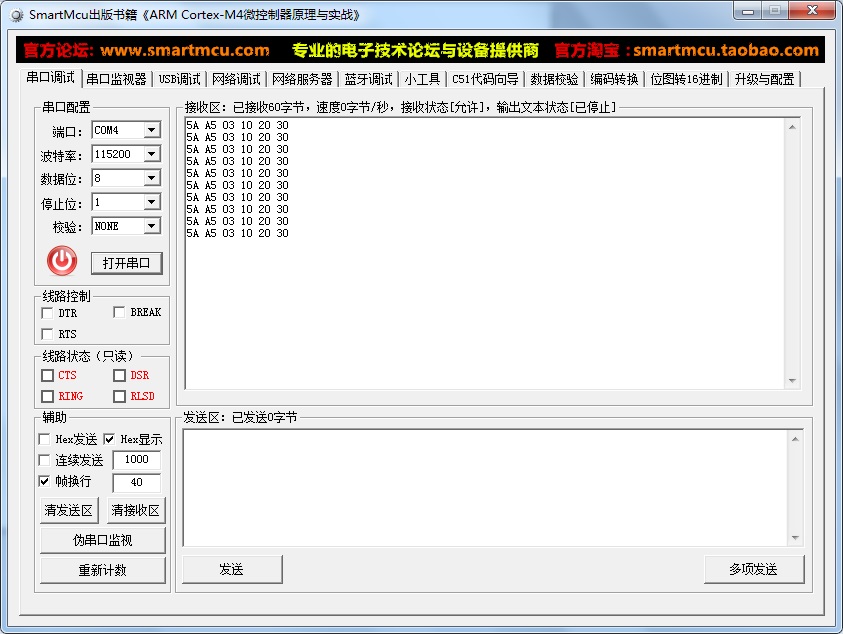The width and height of the screenshot is (843, 634).
Task: Click the receive area scroll up arrow
Action: point(792,127)
